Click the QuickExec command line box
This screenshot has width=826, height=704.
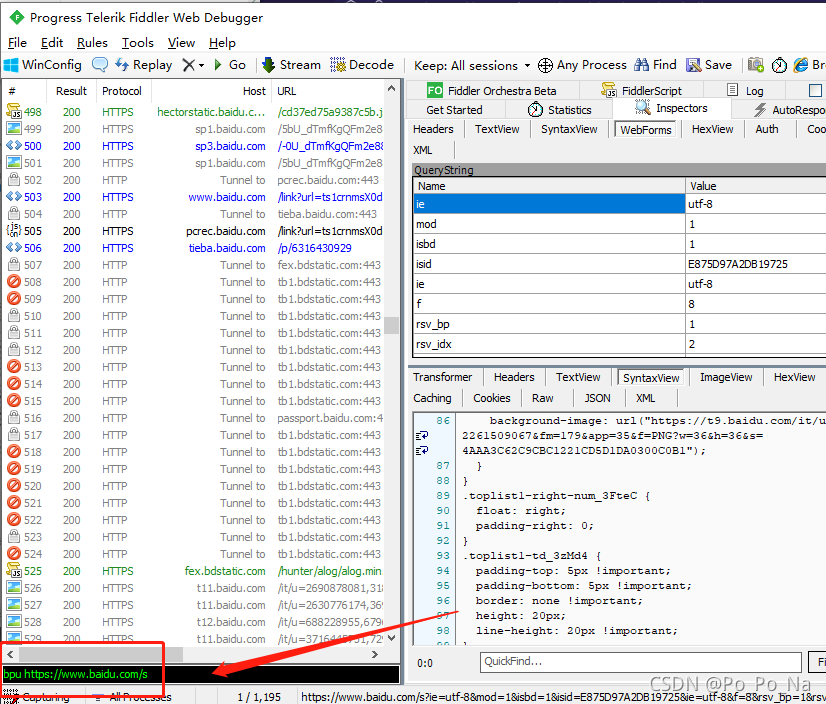tap(200, 674)
